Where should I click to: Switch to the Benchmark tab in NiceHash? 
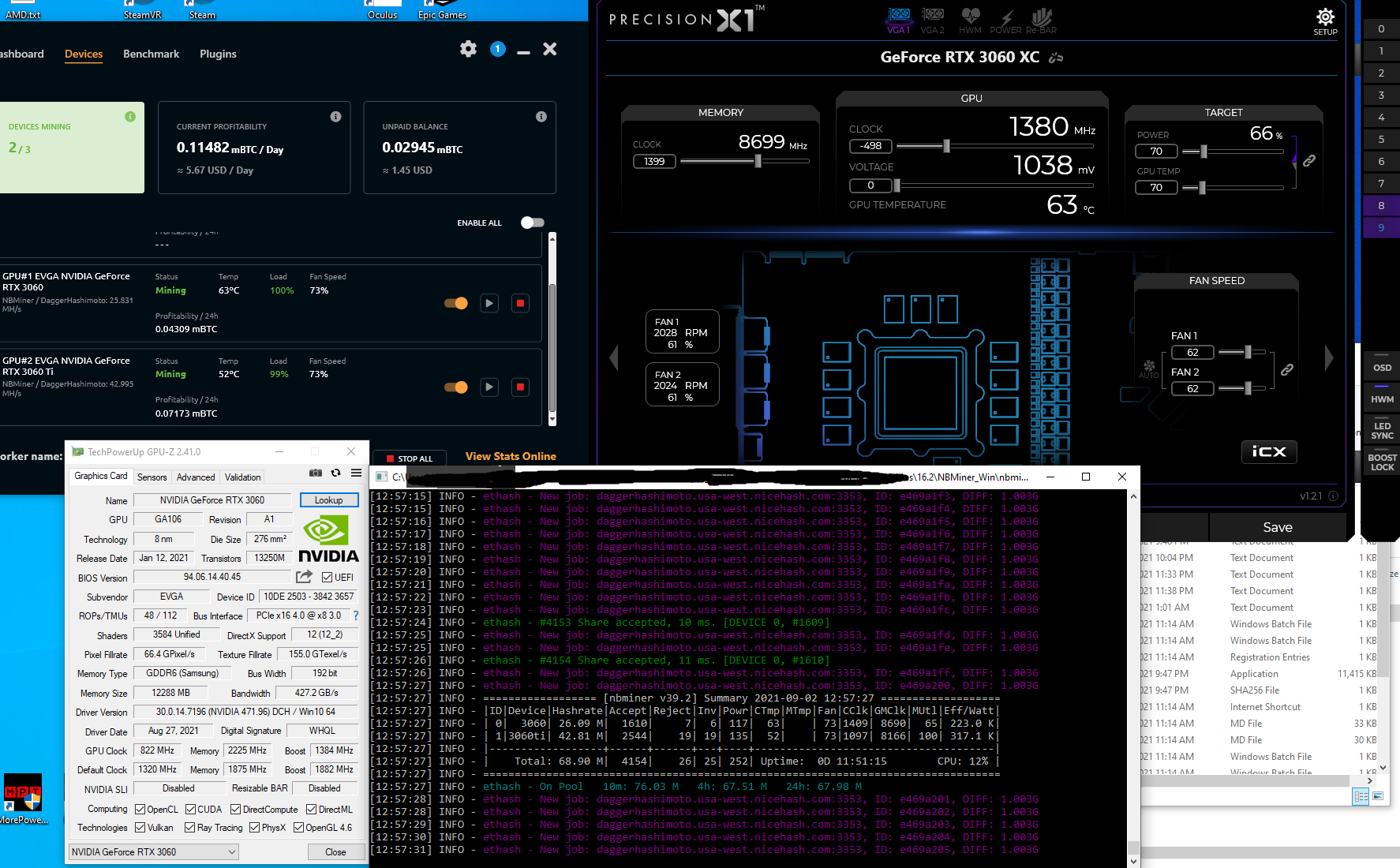click(x=151, y=54)
